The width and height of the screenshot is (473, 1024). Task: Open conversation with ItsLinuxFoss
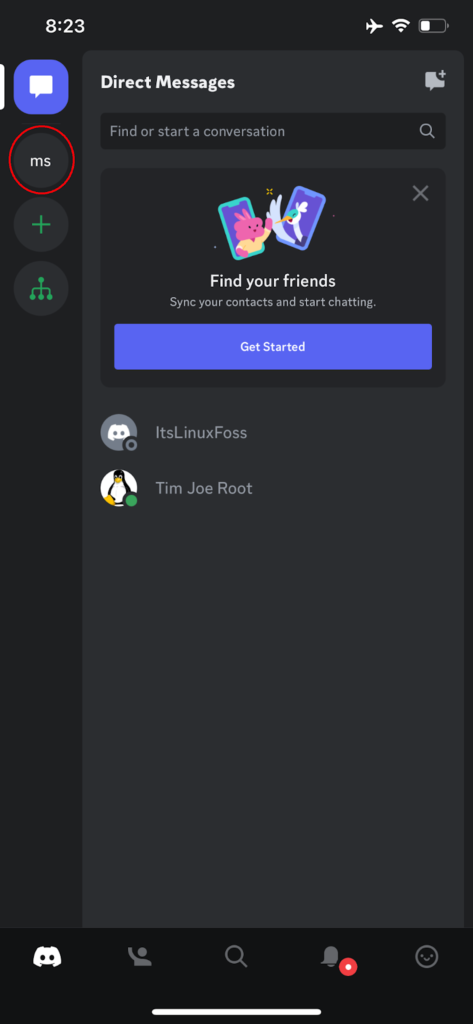point(273,432)
